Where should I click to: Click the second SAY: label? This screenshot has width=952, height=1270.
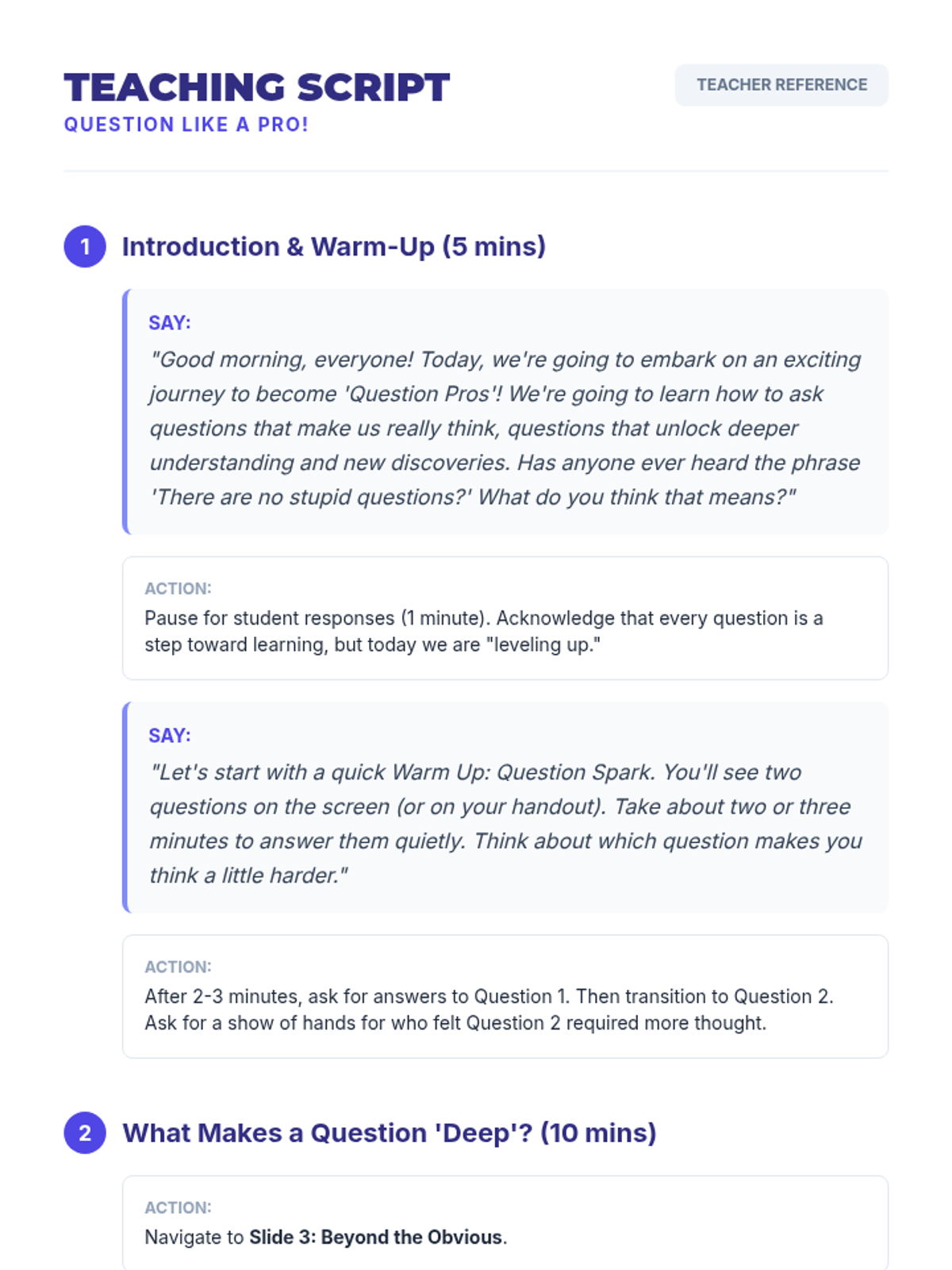coord(170,736)
